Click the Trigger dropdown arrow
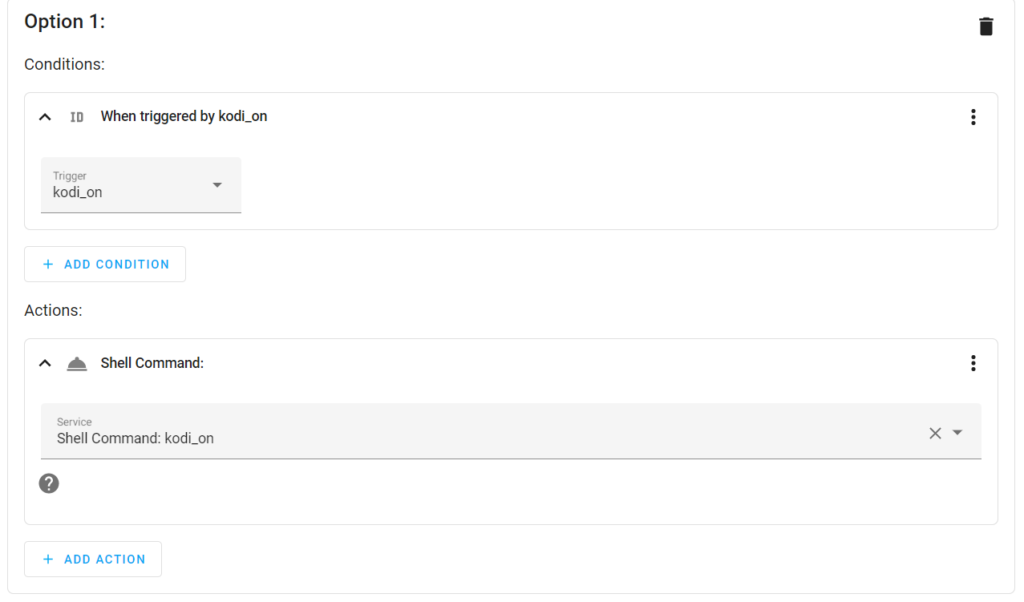Image resolution: width=1024 pixels, height=602 pixels. point(217,185)
